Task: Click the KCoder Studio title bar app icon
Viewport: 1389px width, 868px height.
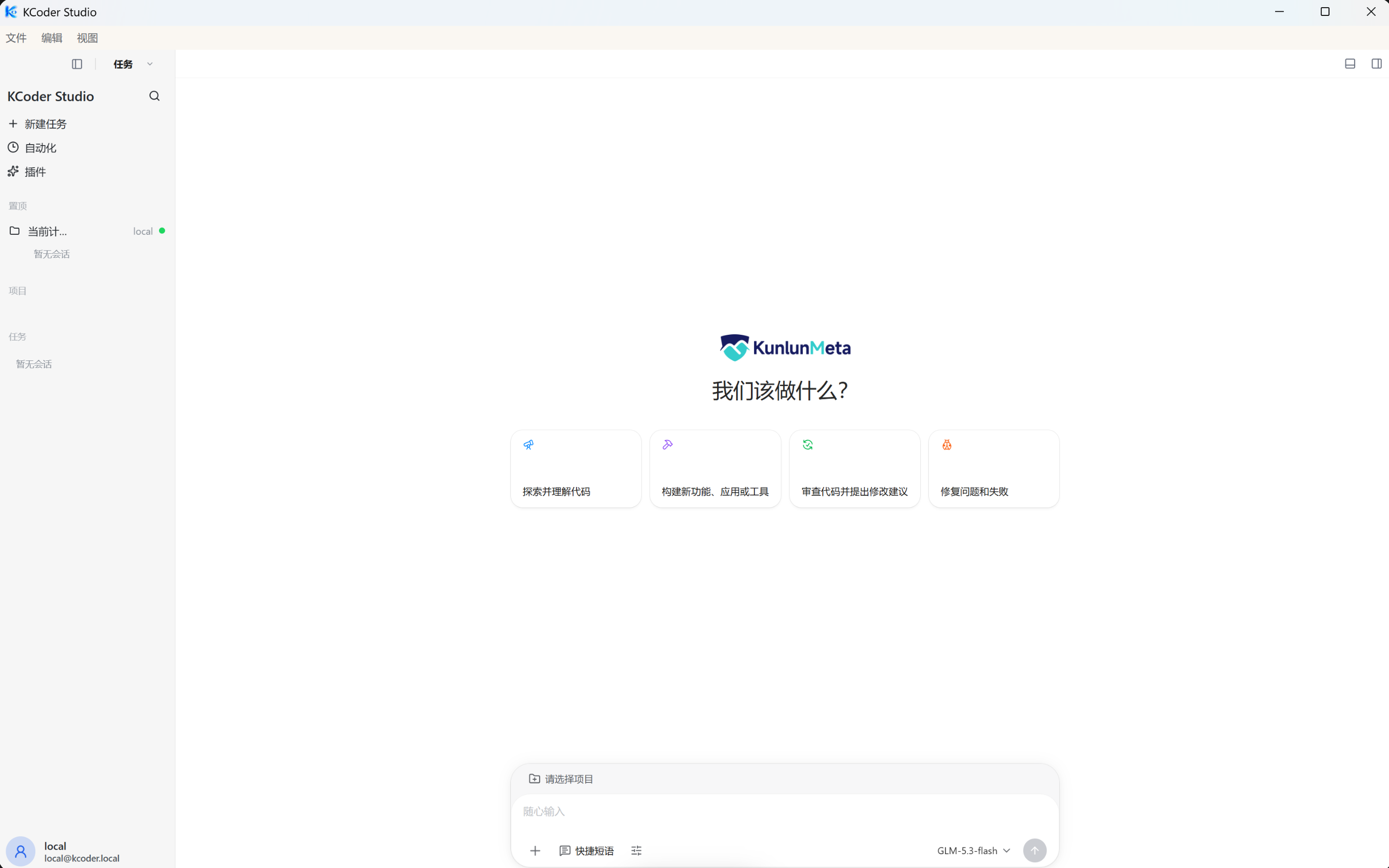Action: (11, 12)
